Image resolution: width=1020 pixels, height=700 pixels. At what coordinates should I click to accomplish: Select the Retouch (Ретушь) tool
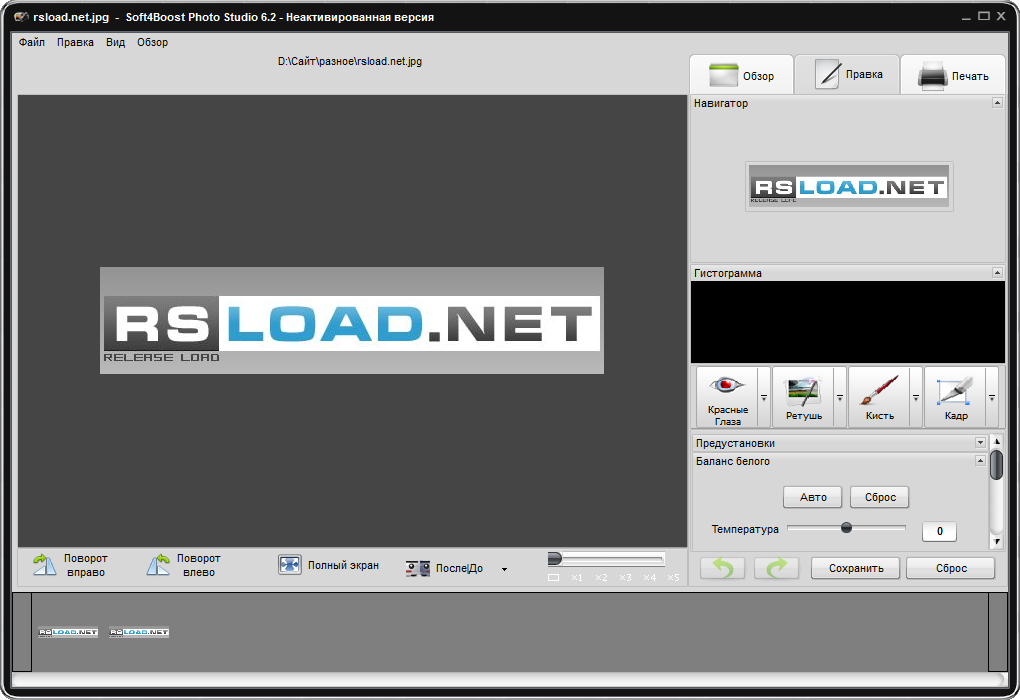pos(803,397)
